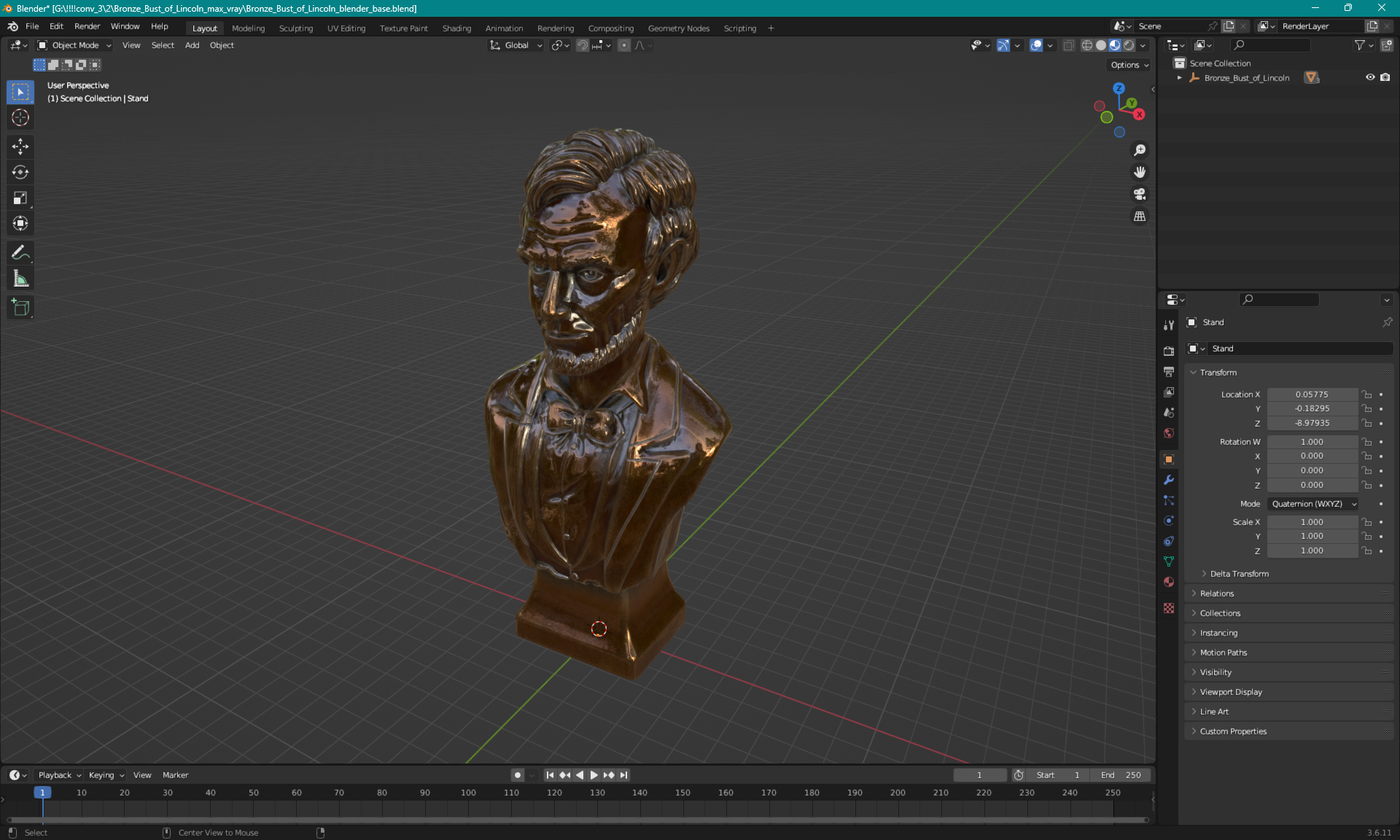Toggle timeline auto keying record button

pos(518,775)
